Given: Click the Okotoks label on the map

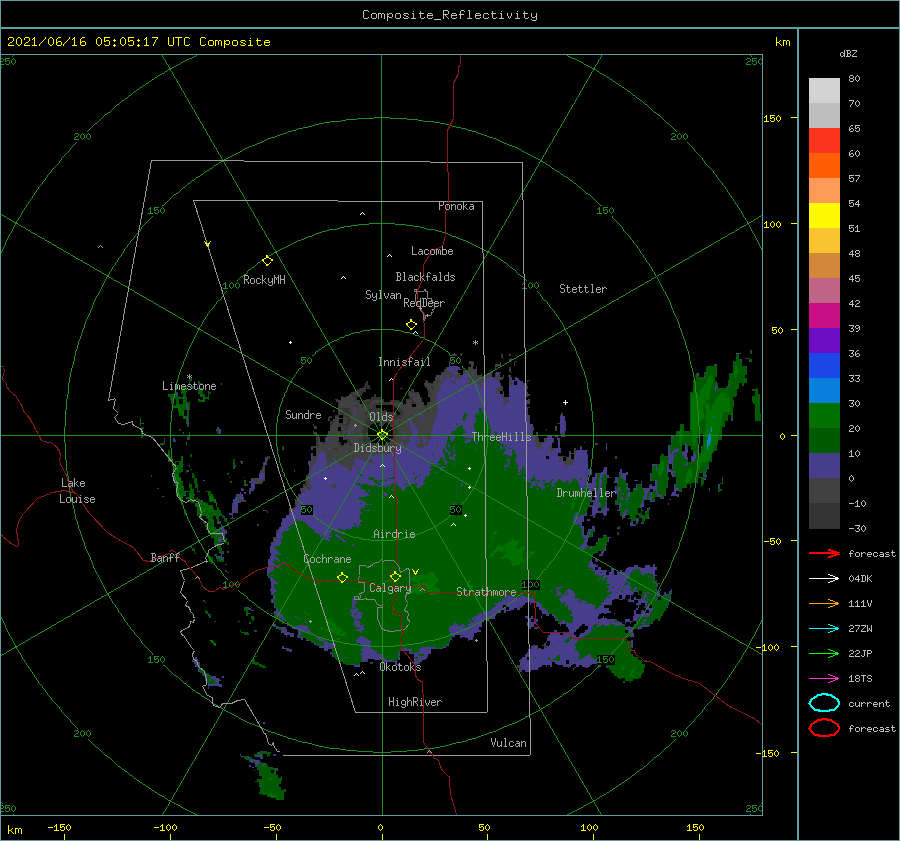Looking at the screenshot, I should 400,667.
